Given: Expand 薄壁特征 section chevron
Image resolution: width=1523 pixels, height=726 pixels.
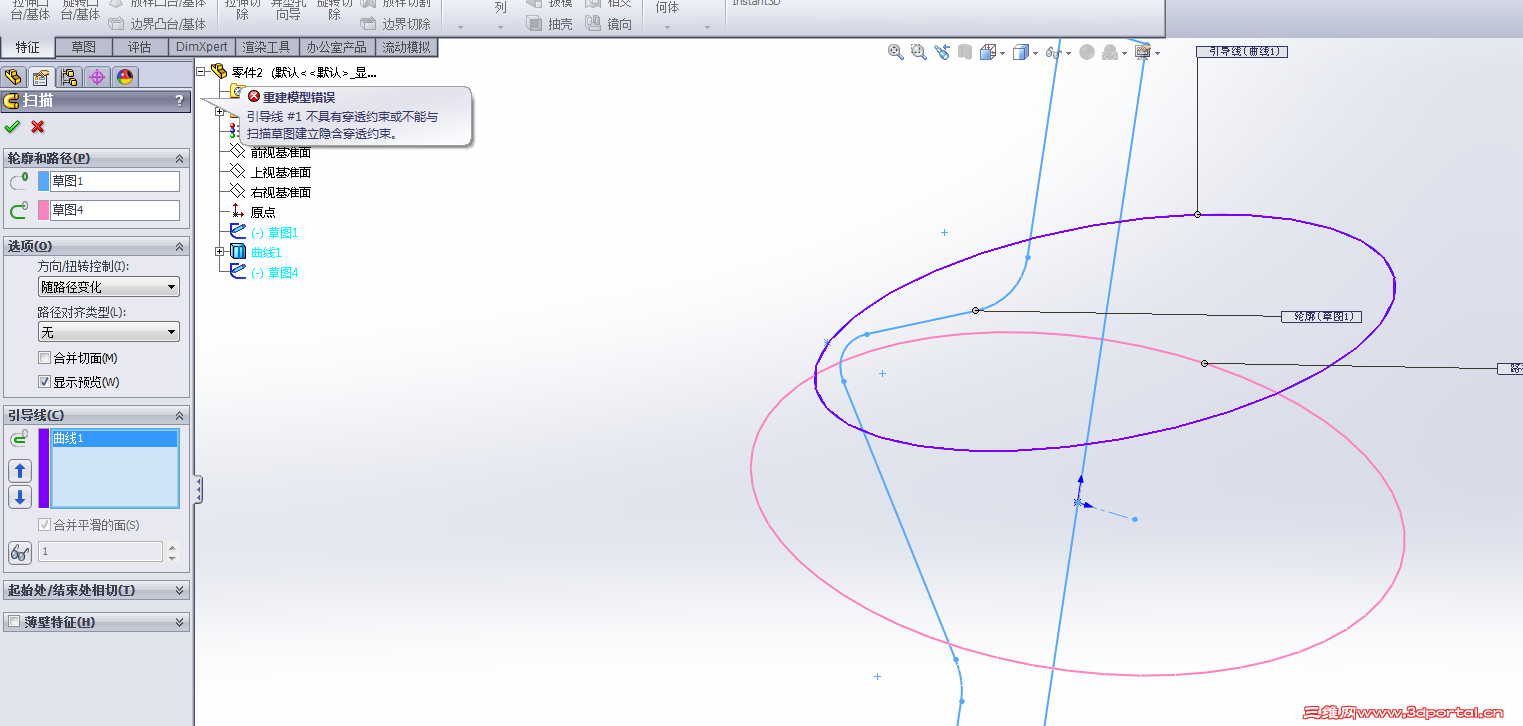Looking at the screenshot, I should (180, 622).
